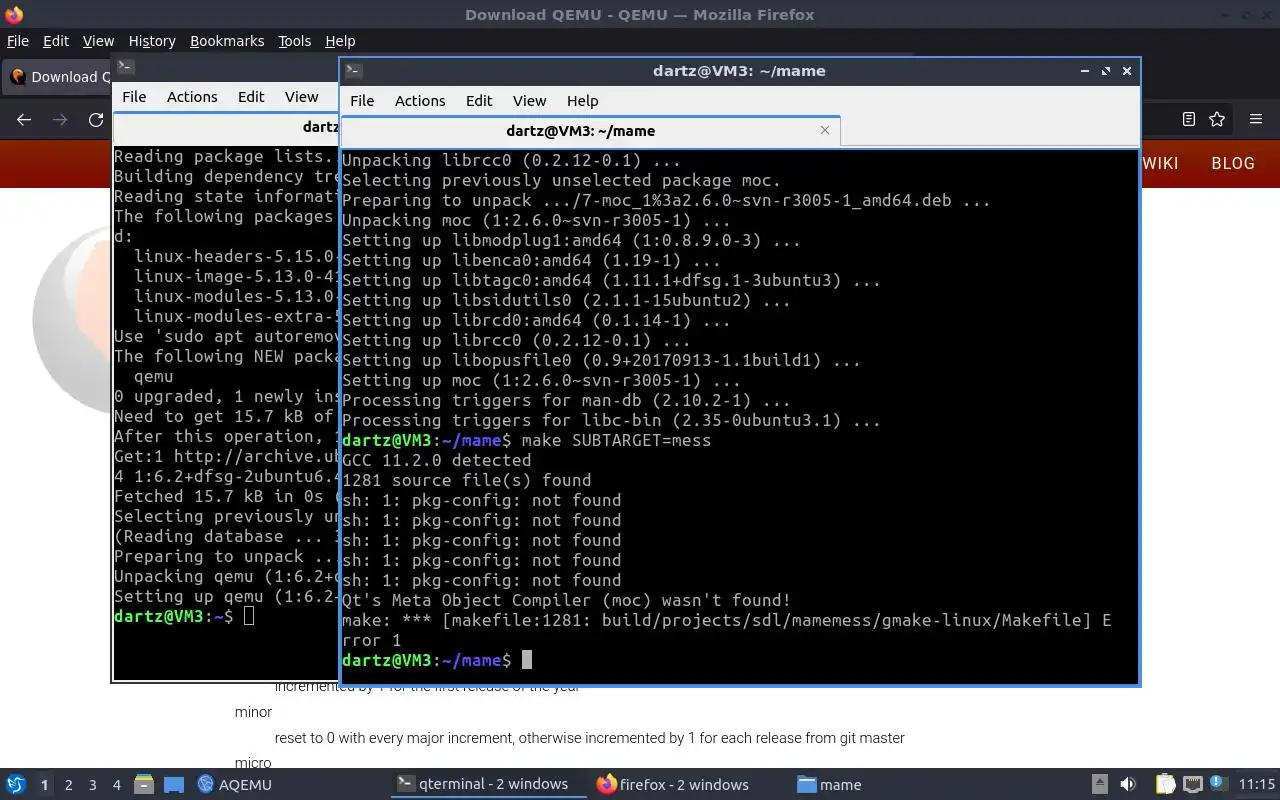The image size is (1280, 800).
Task: Open View menu in ~/mame terminal
Action: pyautogui.click(x=529, y=100)
